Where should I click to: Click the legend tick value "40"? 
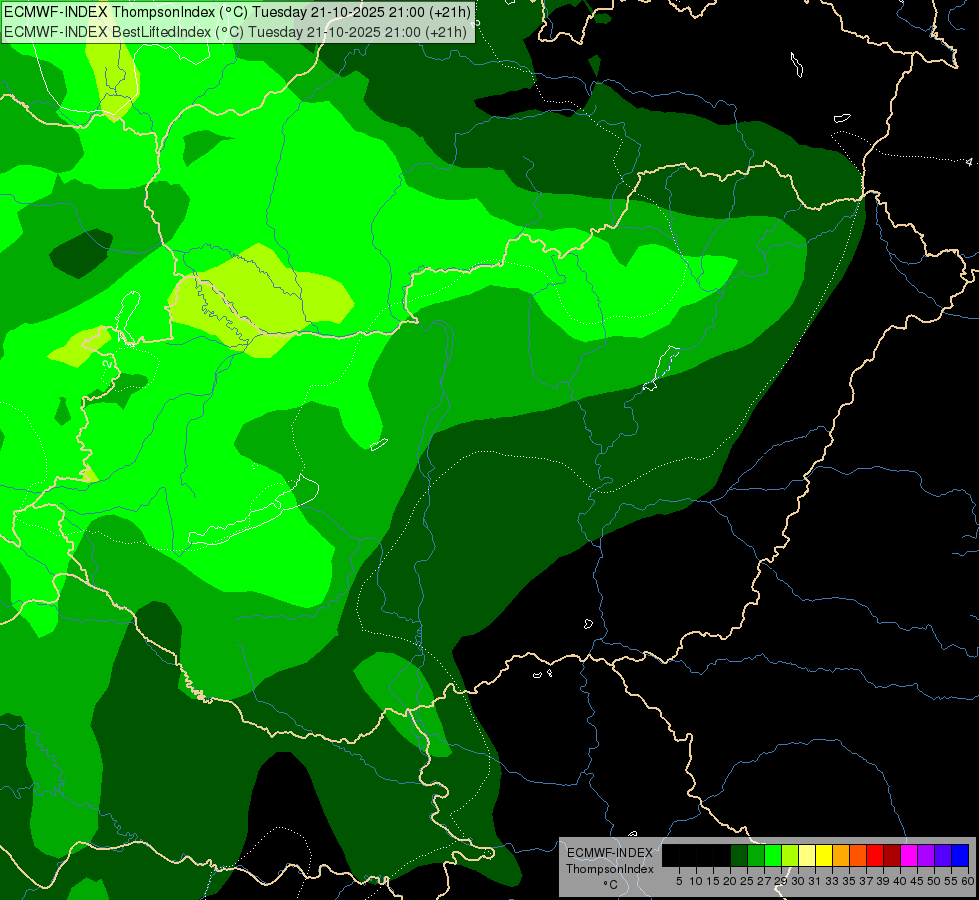(x=900, y=881)
